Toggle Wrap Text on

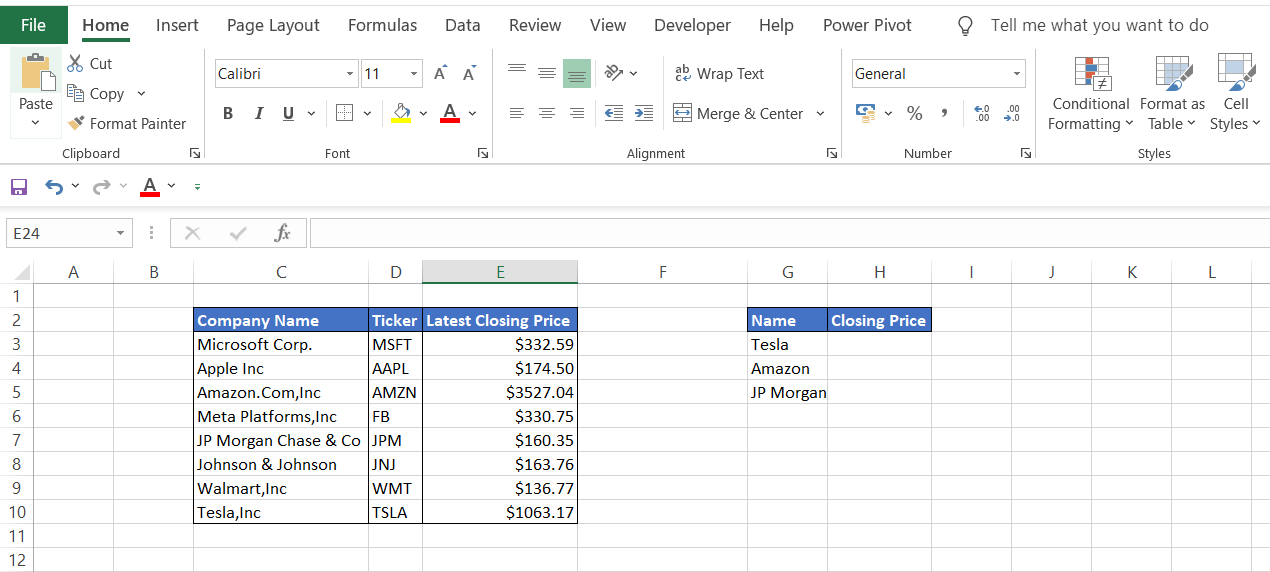(x=719, y=74)
